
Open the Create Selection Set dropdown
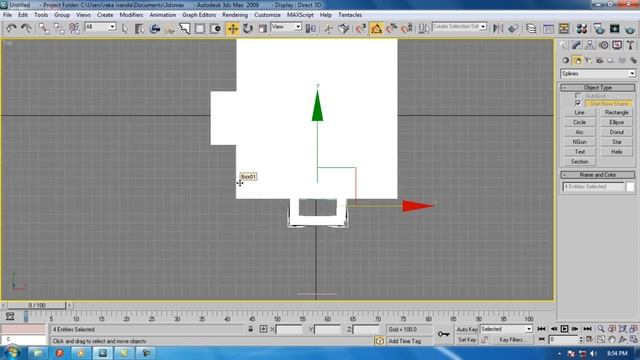click(459, 27)
